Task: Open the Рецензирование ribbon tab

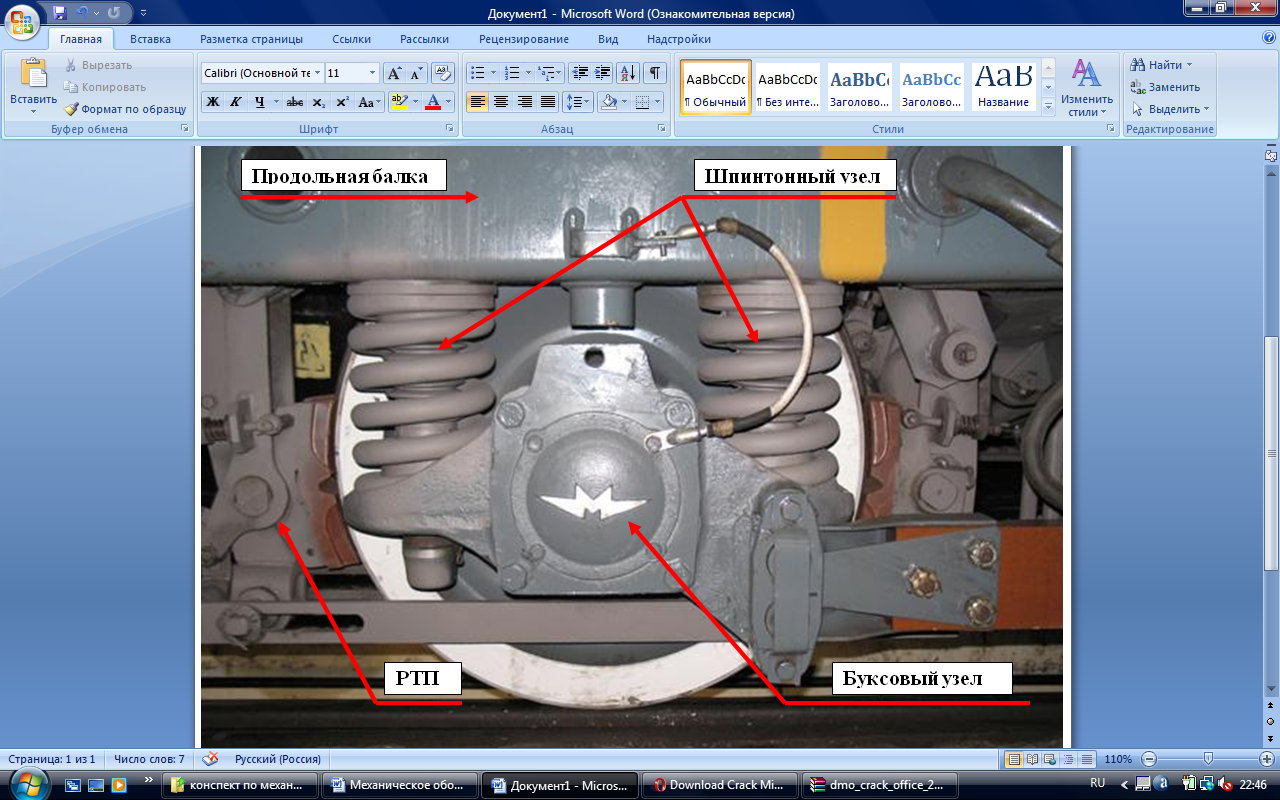Action: pos(523,39)
